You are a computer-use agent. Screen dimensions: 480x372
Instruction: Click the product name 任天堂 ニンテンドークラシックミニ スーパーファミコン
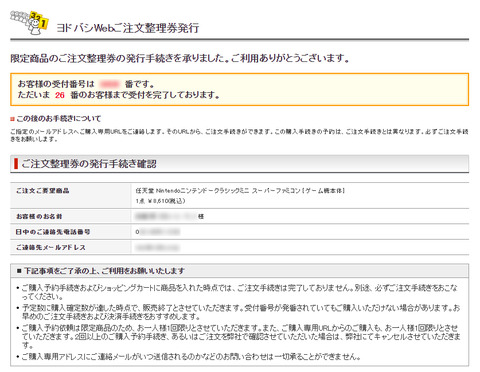click(240, 191)
